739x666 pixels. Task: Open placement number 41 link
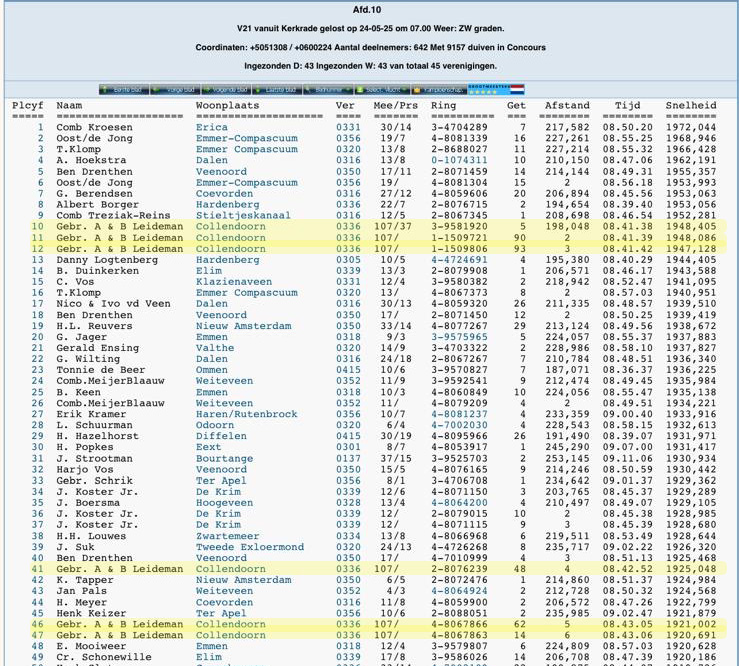(x=37, y=569)
